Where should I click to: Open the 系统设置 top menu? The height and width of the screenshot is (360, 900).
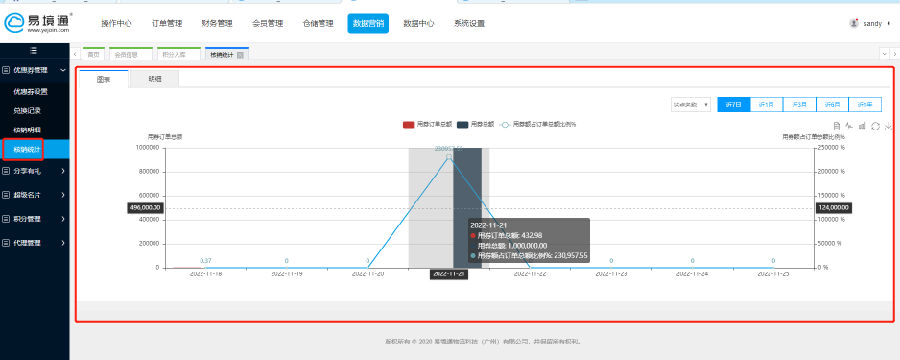(470, 24)
